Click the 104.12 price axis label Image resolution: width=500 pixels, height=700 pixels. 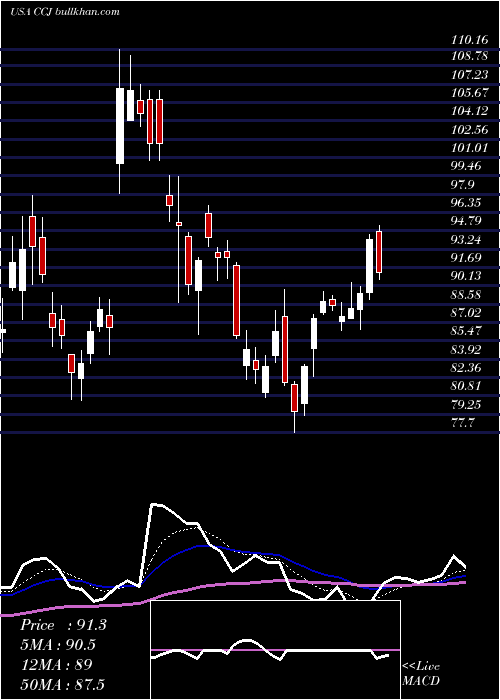tap(470, 111)
